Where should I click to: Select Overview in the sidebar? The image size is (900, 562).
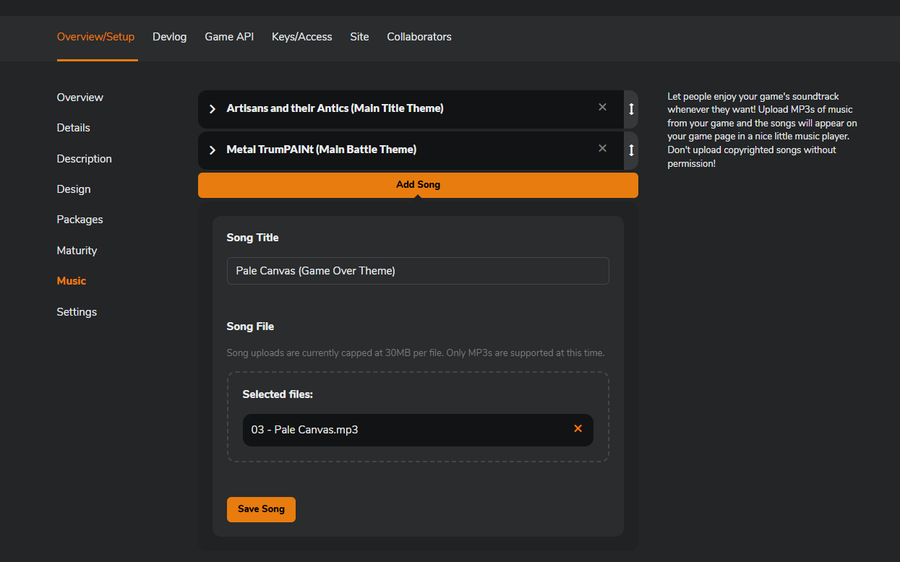coord(80,98)
